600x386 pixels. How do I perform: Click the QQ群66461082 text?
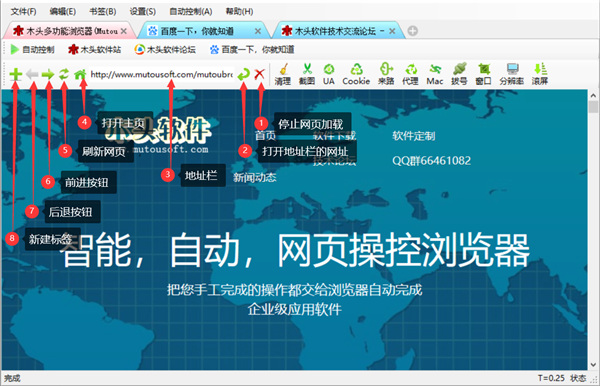pyautogui.click(x=431, y=160)
